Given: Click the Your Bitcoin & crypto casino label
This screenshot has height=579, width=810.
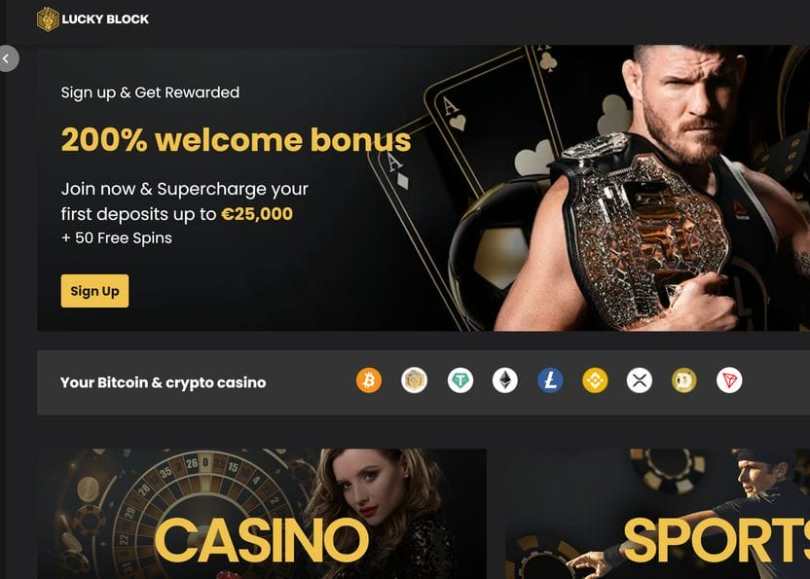Looking at the screenshot, I should pyautogui.click(x=163, y=383).
